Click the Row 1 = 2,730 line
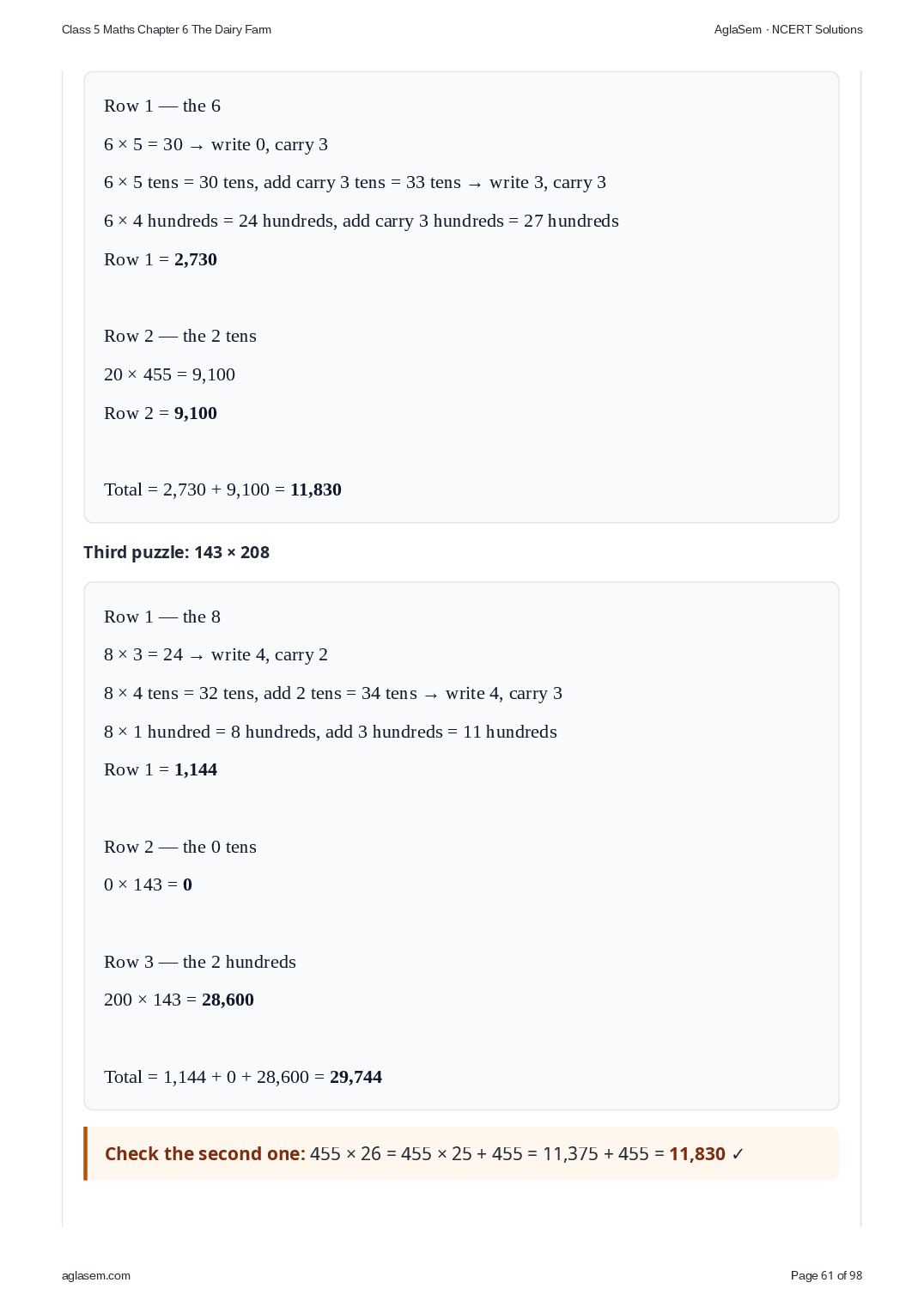Image resolution: width=924 pixels, height=1307 pixels. 161,259
